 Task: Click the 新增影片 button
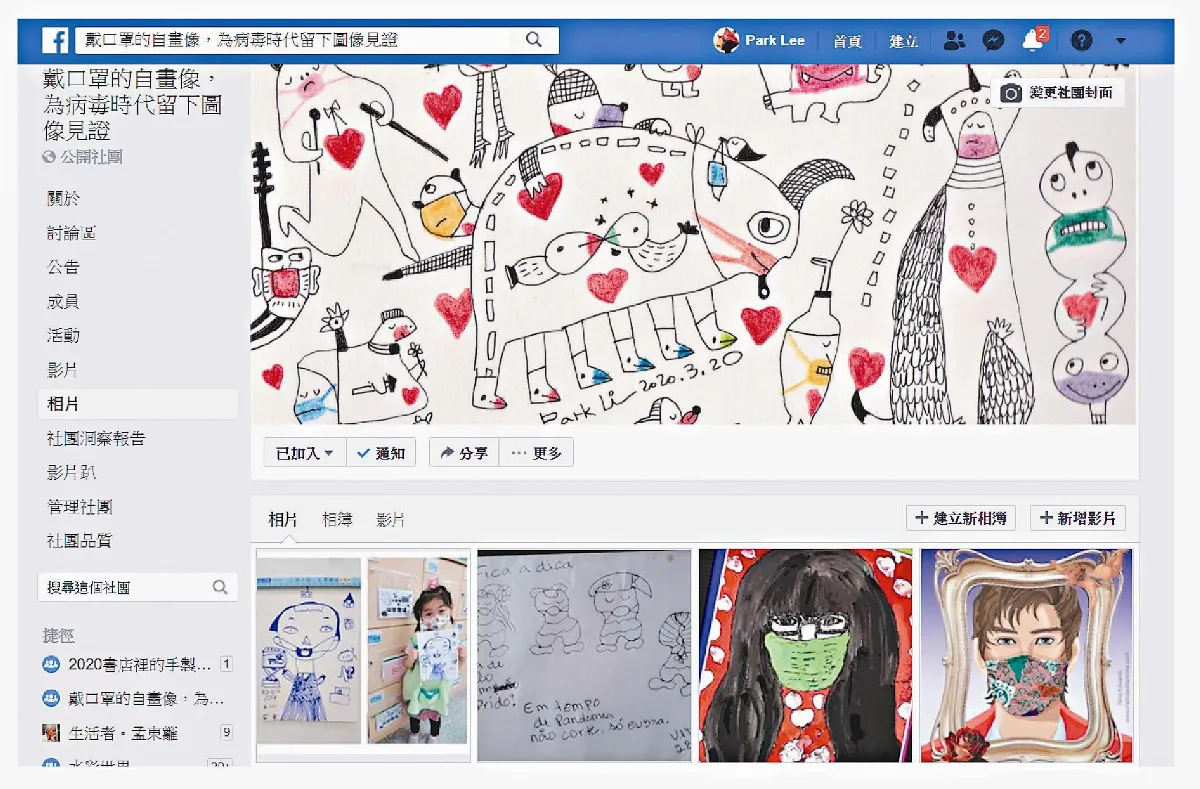tap(1078, 518)
